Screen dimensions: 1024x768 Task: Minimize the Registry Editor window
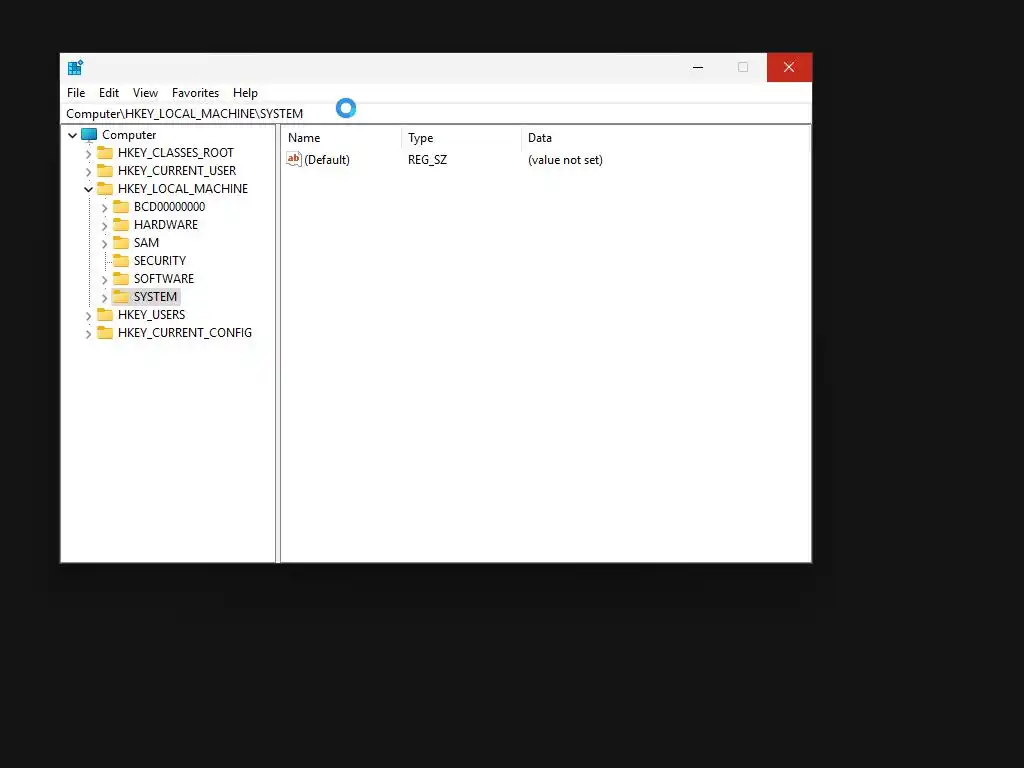click(x=698, y=67)
